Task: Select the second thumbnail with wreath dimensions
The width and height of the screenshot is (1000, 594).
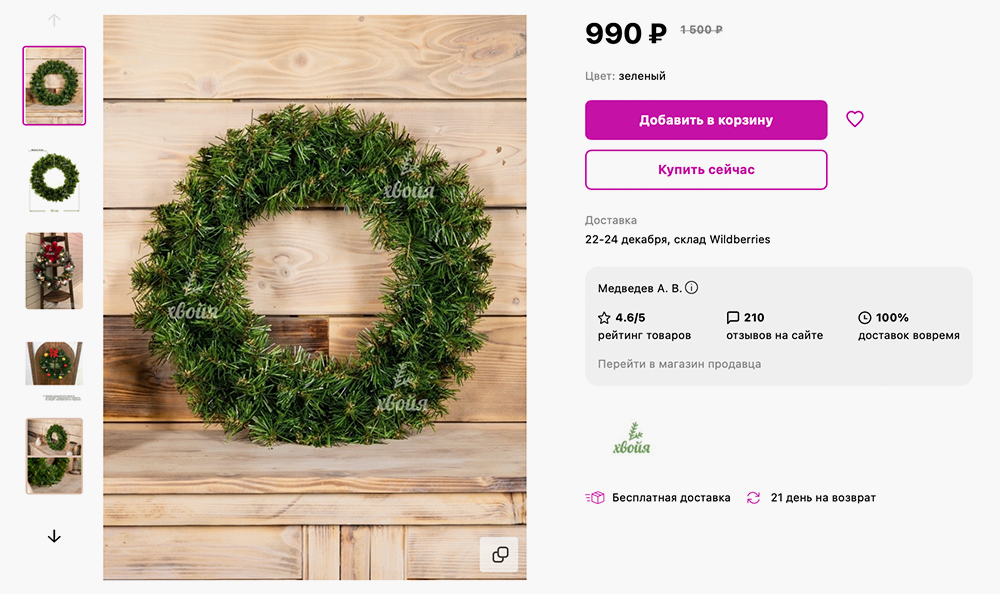Action: (54, 178)
